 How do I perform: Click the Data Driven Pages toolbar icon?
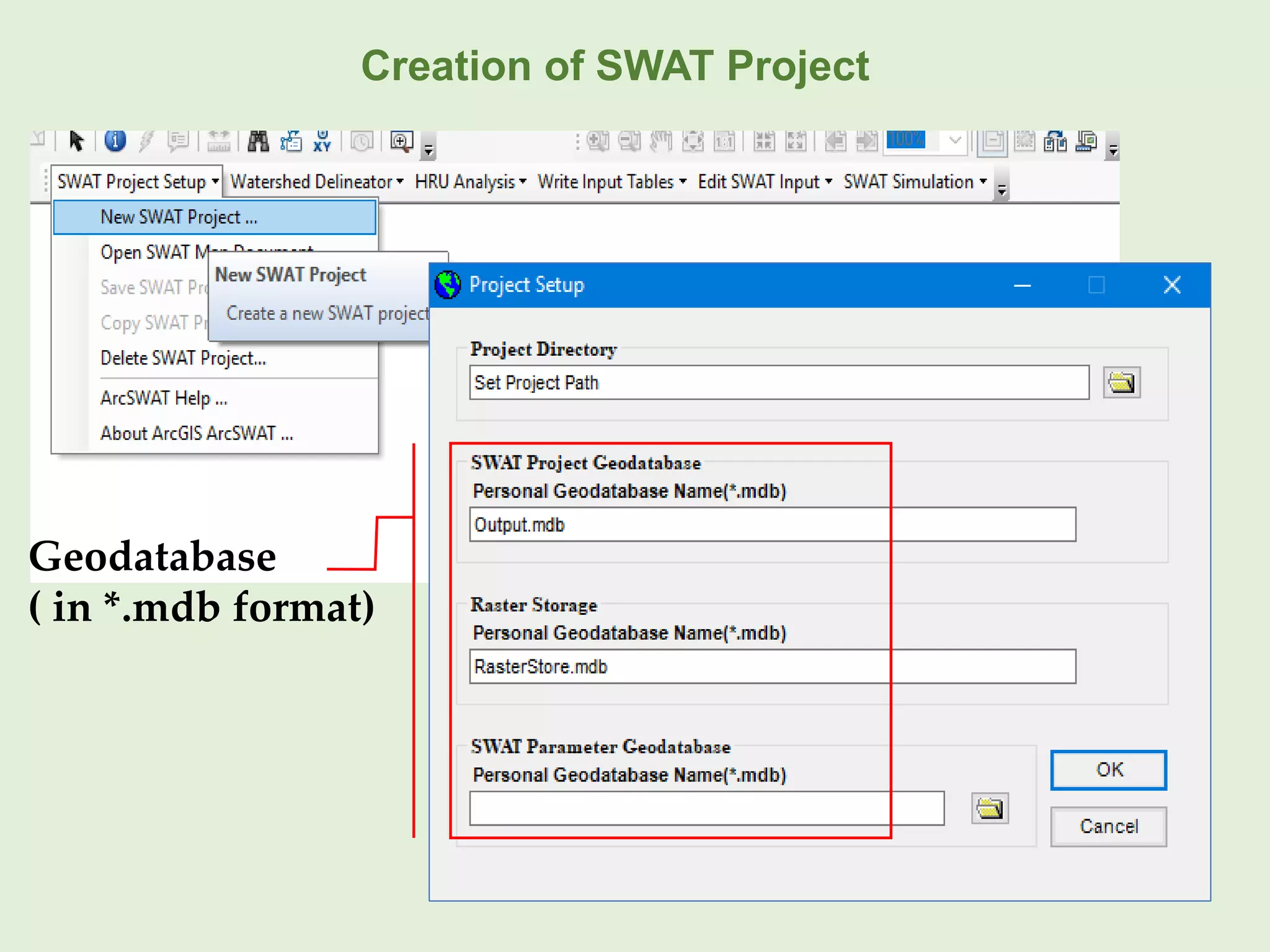coord(1086,141)
